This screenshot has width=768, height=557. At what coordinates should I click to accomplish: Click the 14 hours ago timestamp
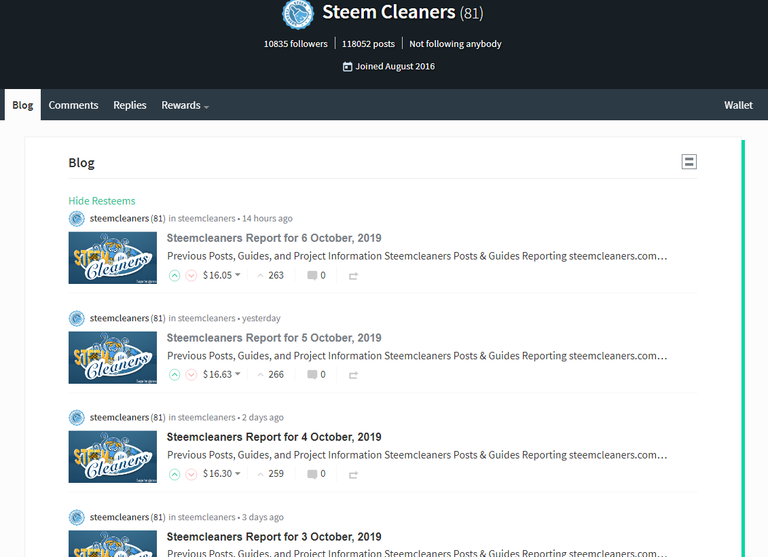click(x=267, y=218)
